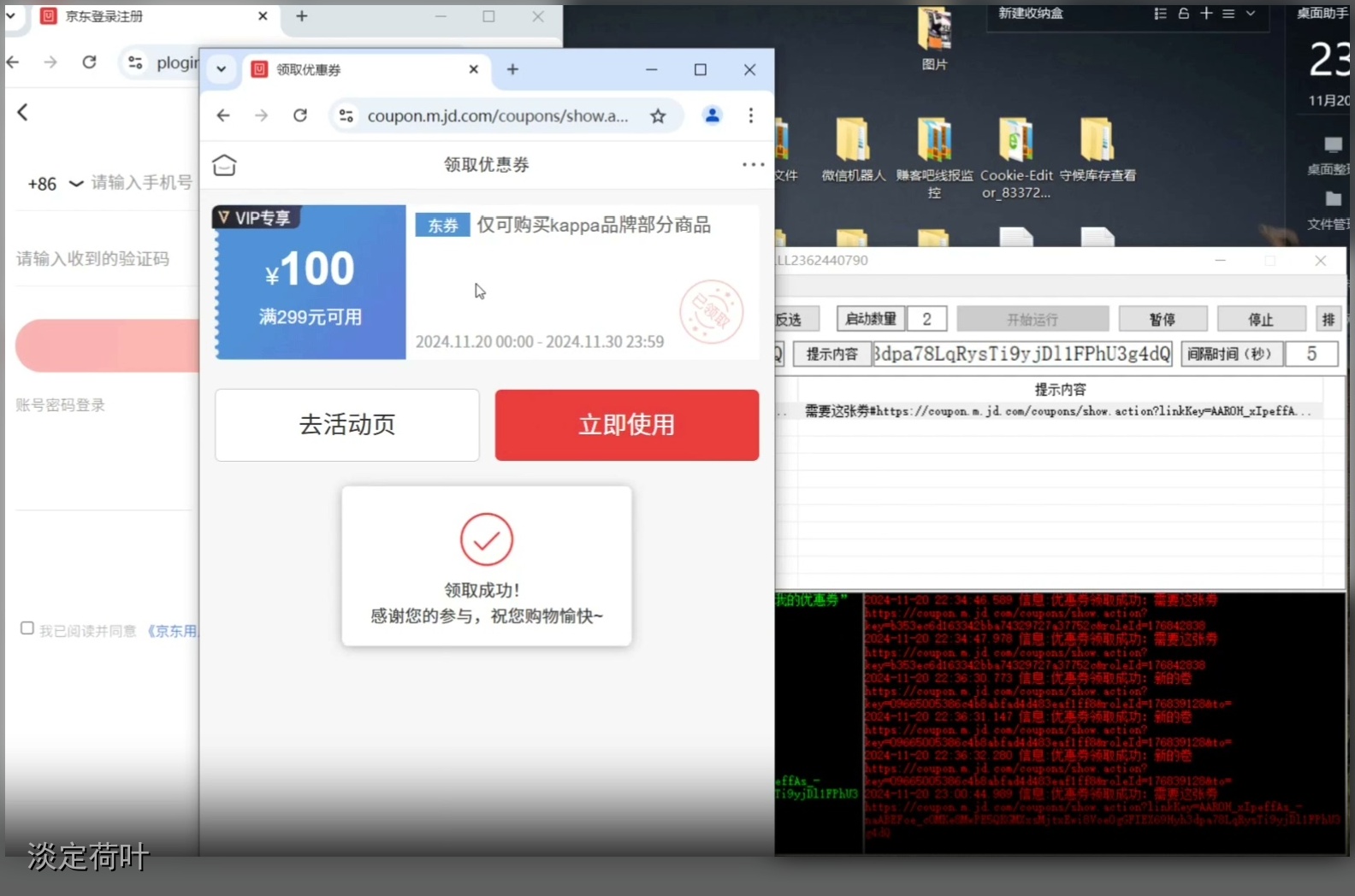Click the 启动数量 number input field
The width and height of the screenshot is (1355, 896).
point(927,319)
